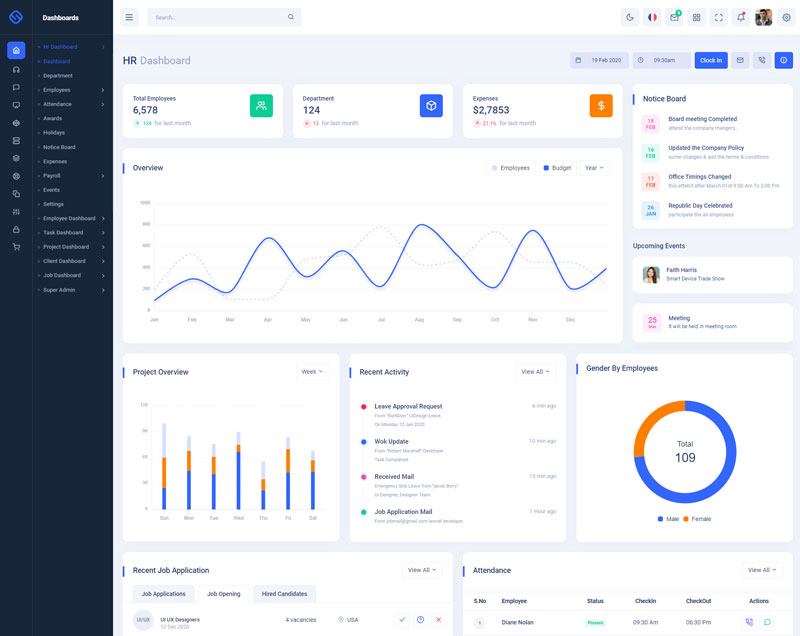This screenshot has height=636, width=800.
Task: Toggle fullscreen mode in the header
Action: (x=719, y=17)
